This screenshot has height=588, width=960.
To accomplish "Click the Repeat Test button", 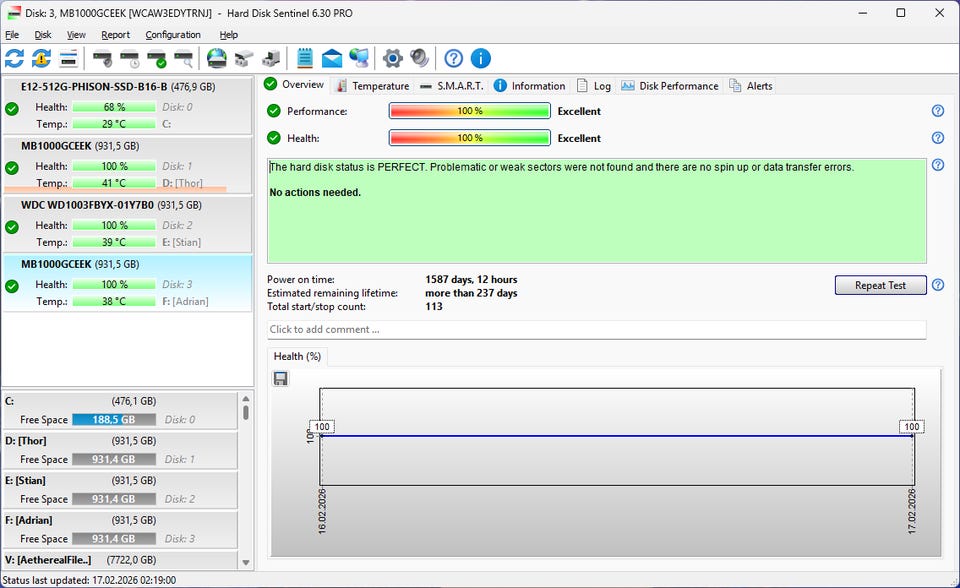I will coord(880,285).
